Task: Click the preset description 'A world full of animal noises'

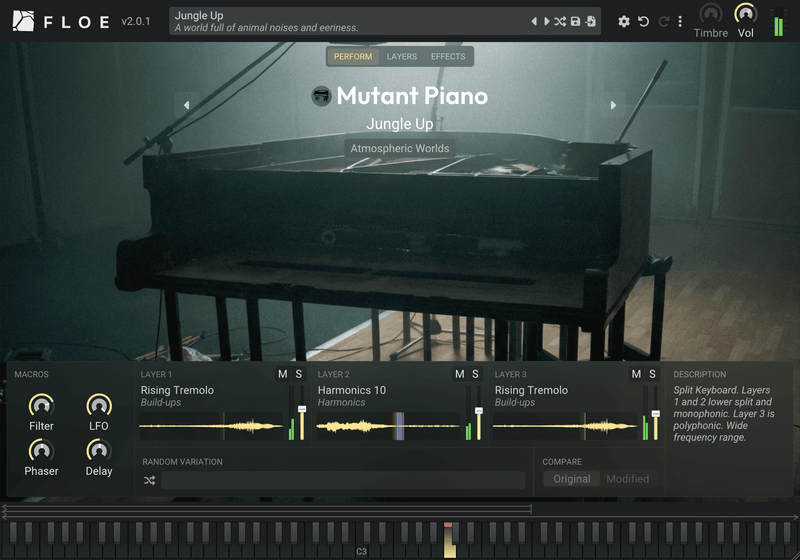Action: tap(266, 28)
